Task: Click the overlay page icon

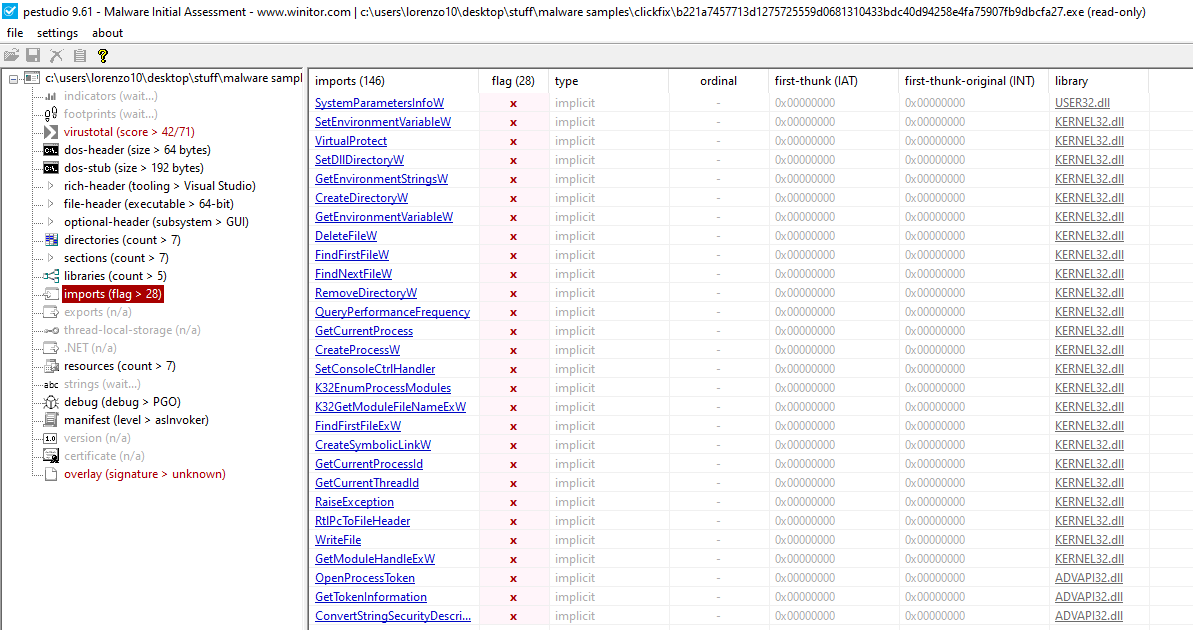Action: (x=51, y=474)
